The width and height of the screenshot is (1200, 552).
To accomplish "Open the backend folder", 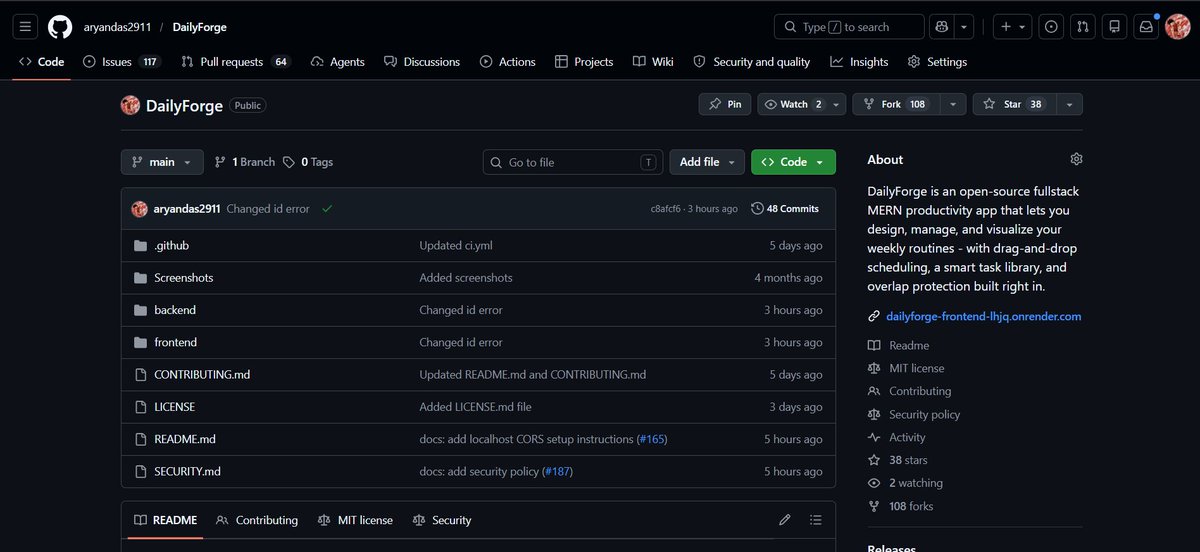I will [x=175, y=310].
